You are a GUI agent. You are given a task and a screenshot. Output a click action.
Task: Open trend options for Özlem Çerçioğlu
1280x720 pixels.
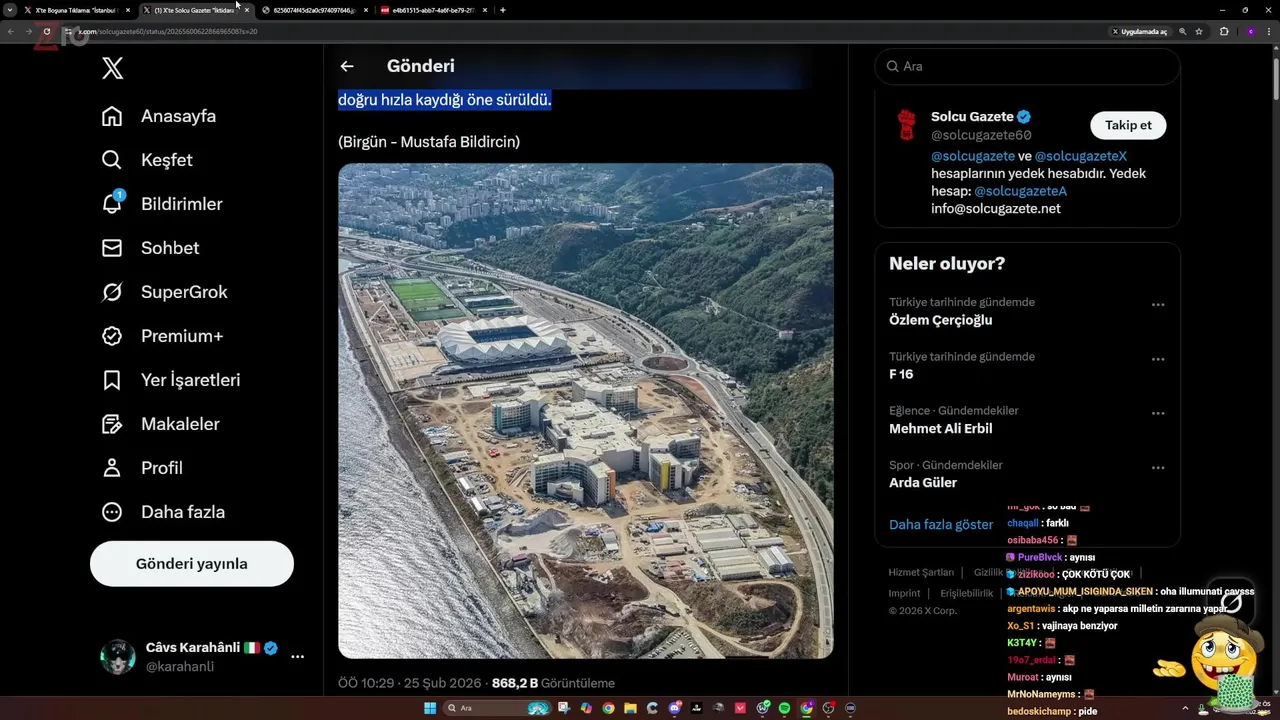point(1158,305)
